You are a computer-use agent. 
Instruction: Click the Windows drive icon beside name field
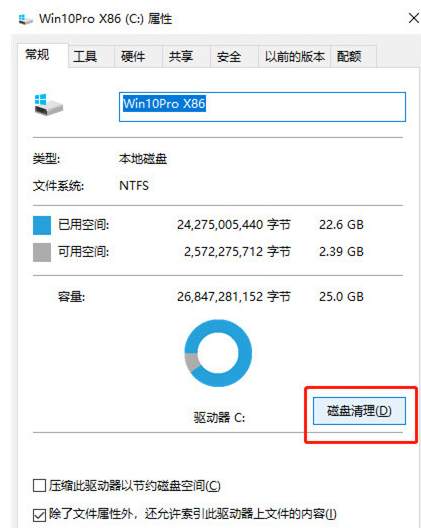pyautogui.click(x=48, y=105)
